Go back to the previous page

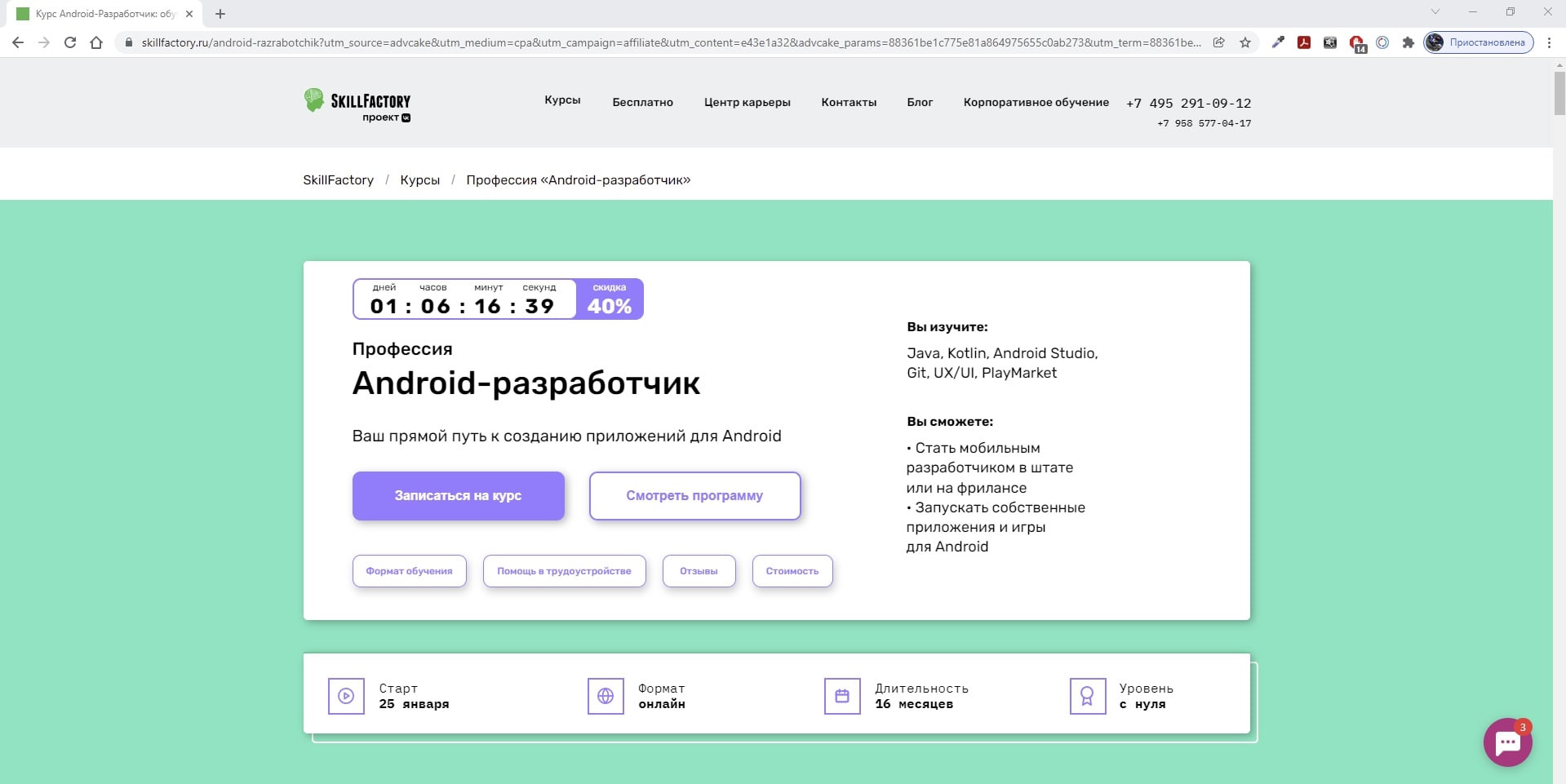pos(18,42)
